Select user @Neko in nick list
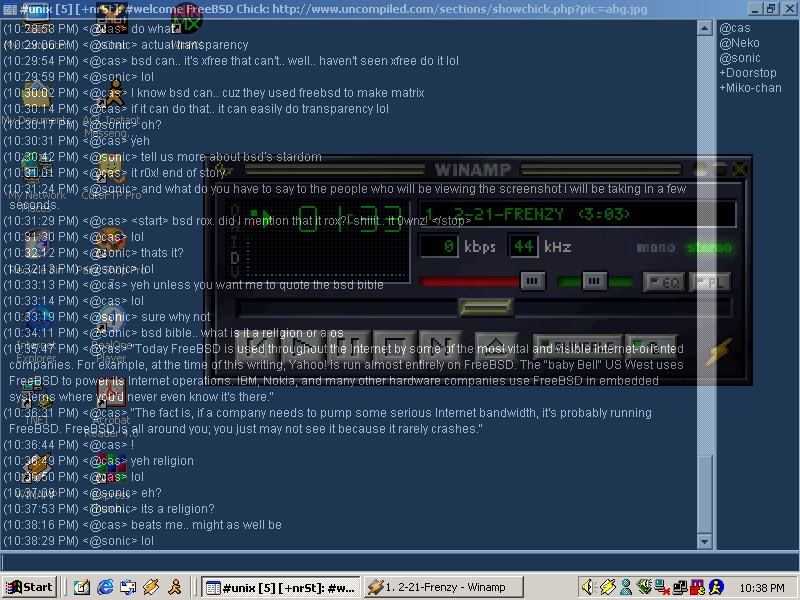 pyautogui.click(x=739, y=43)
